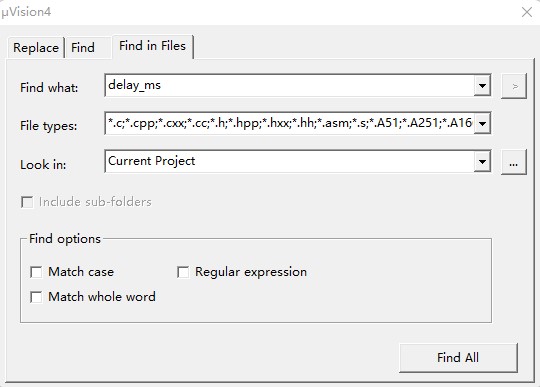This screenshot has width=540, height=387.
Task: Select the Find in Files tab
Action: (x=153, y=46)
